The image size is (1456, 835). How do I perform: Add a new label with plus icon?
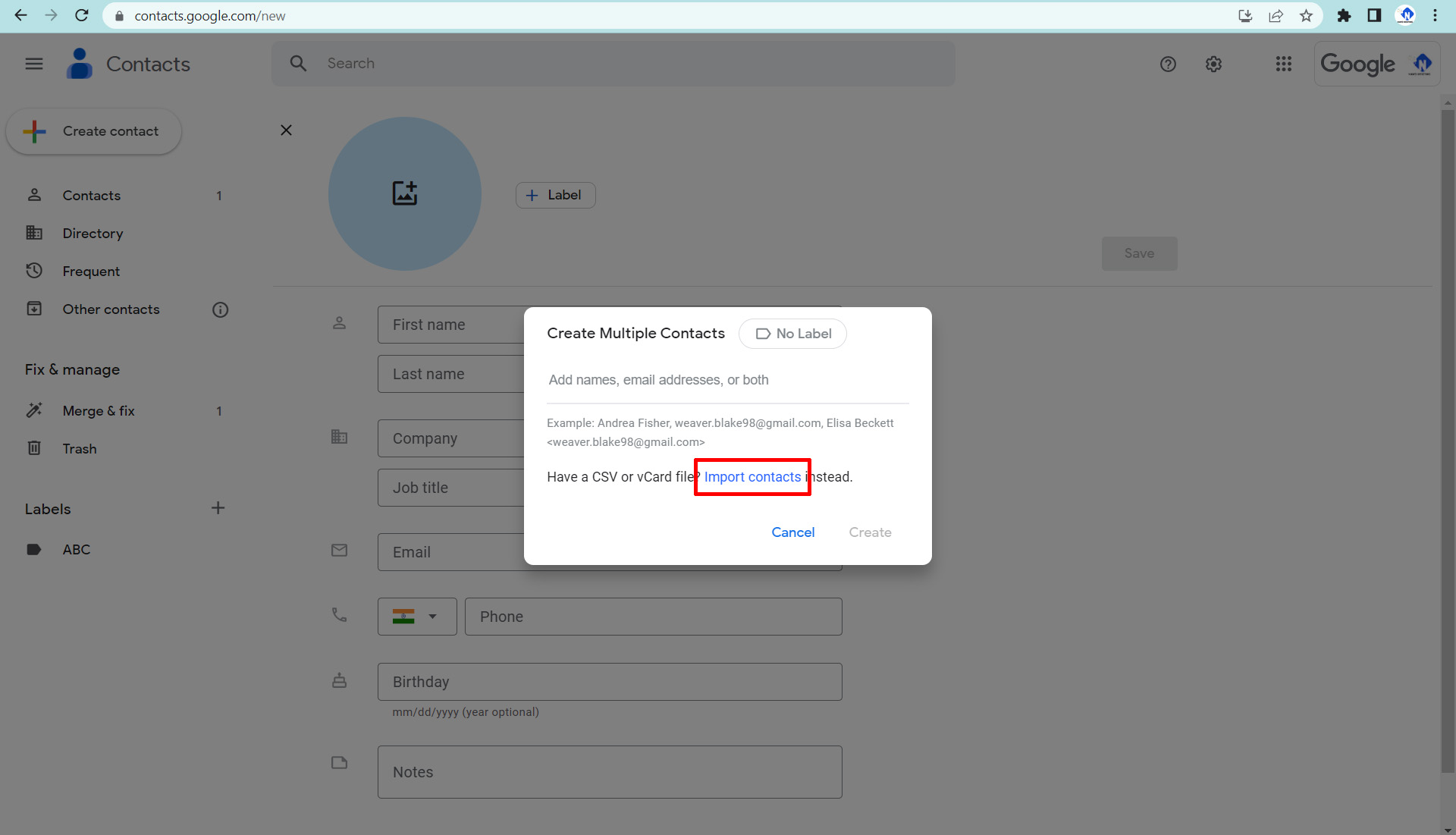(218, 508)
